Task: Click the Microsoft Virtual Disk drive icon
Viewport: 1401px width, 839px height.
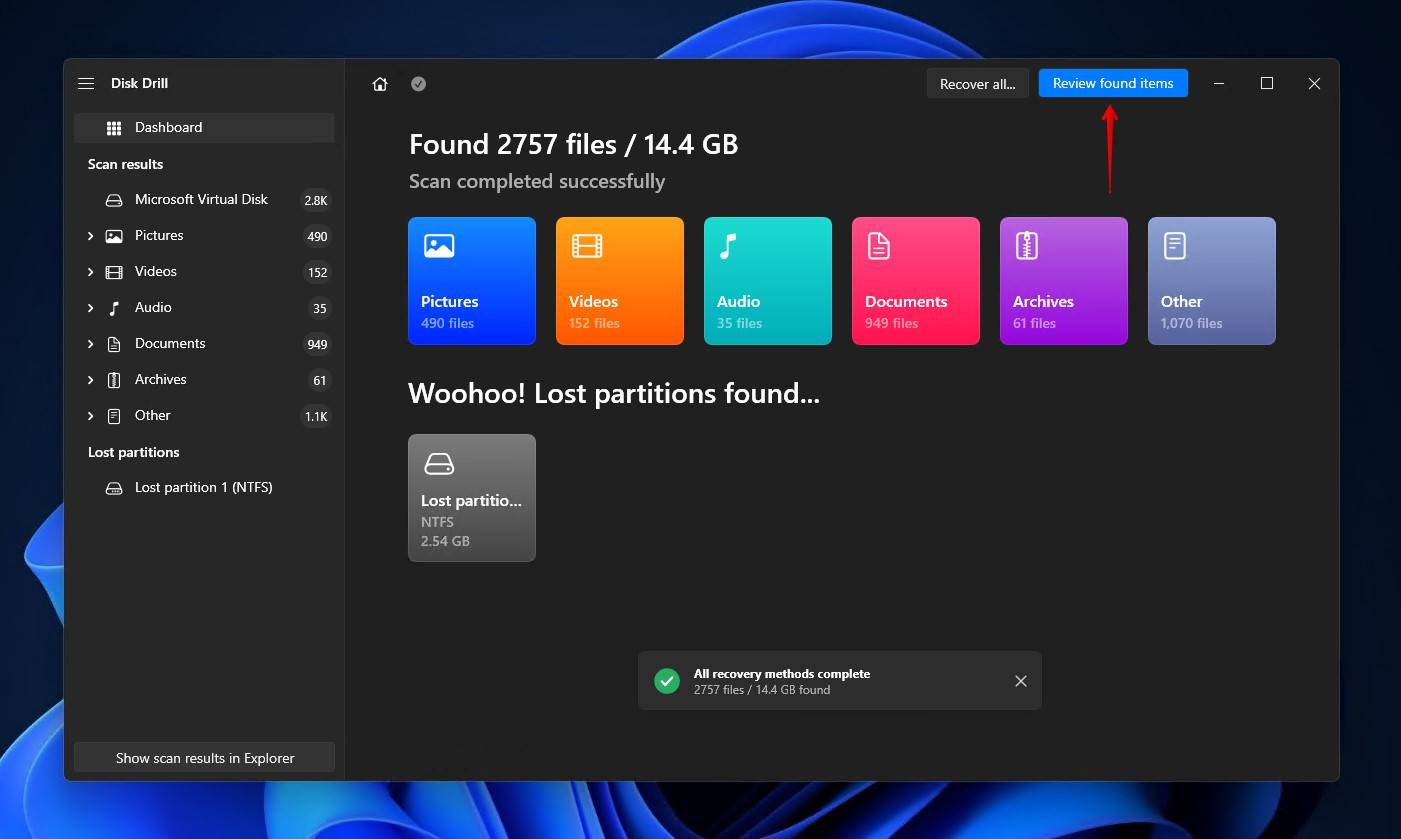Action: (114, 200)
